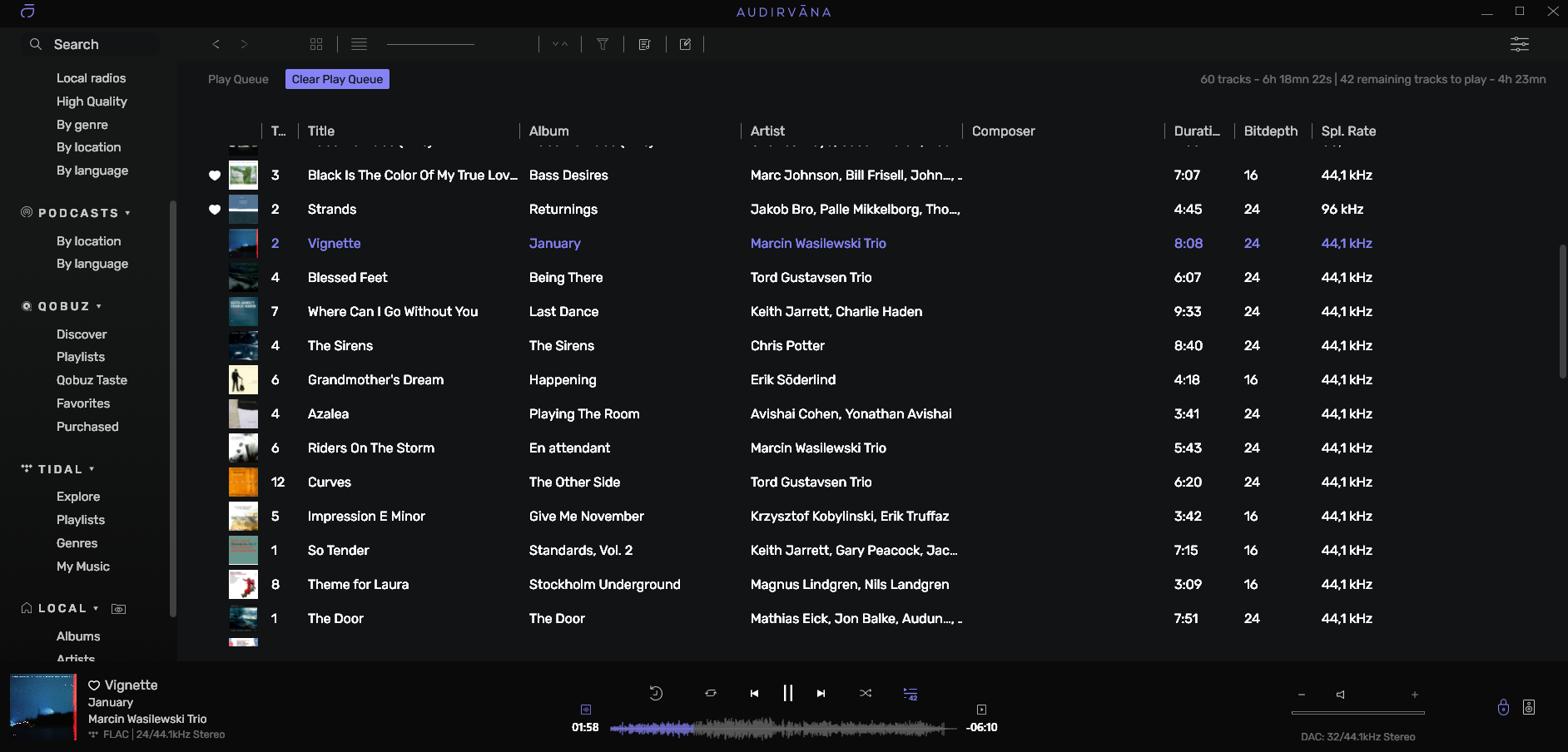This screenshot has height=752, width=1568.
Task: Click the search magnifier icon
Action: [x=35, y=44]
